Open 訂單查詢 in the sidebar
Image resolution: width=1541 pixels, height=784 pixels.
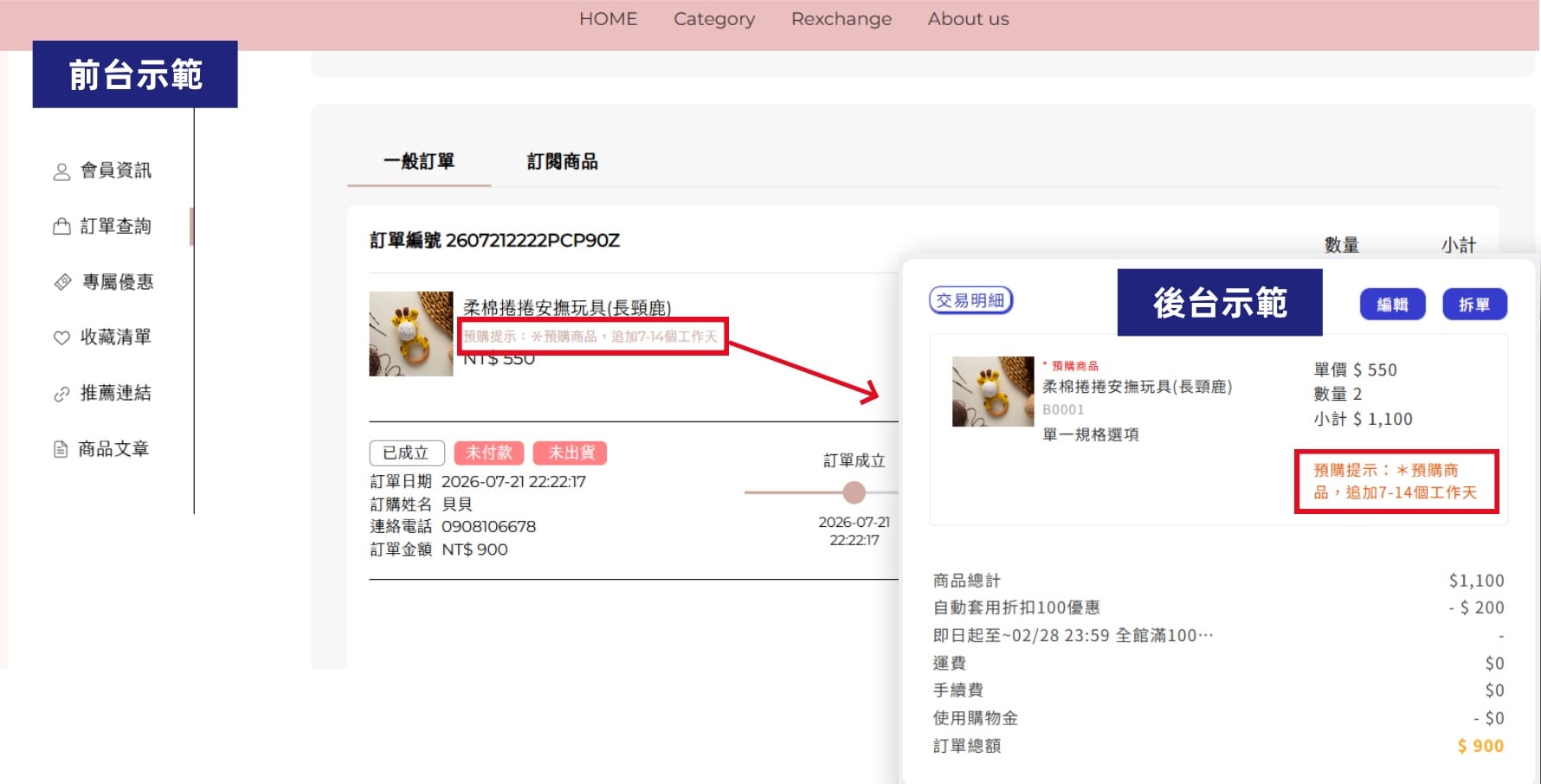click(116, 227)
